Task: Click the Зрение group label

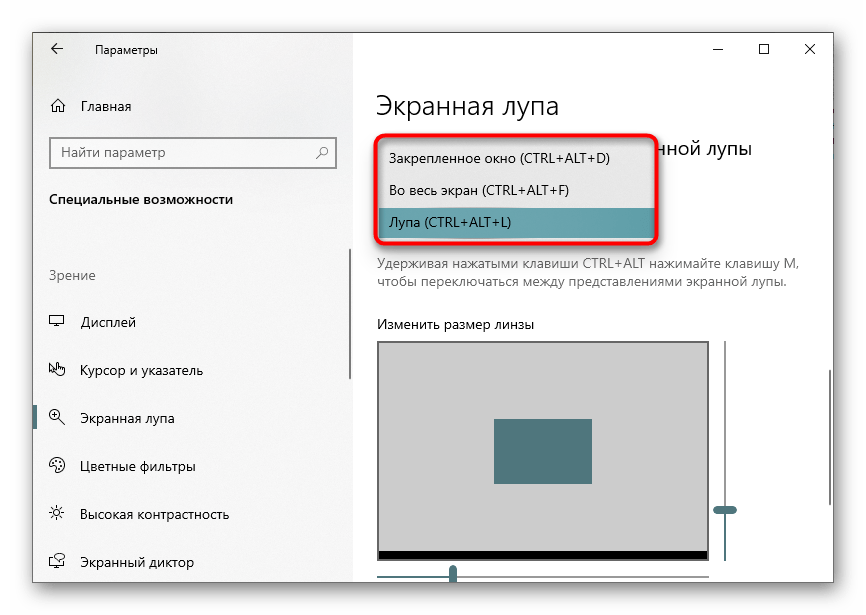Action: 72,275
